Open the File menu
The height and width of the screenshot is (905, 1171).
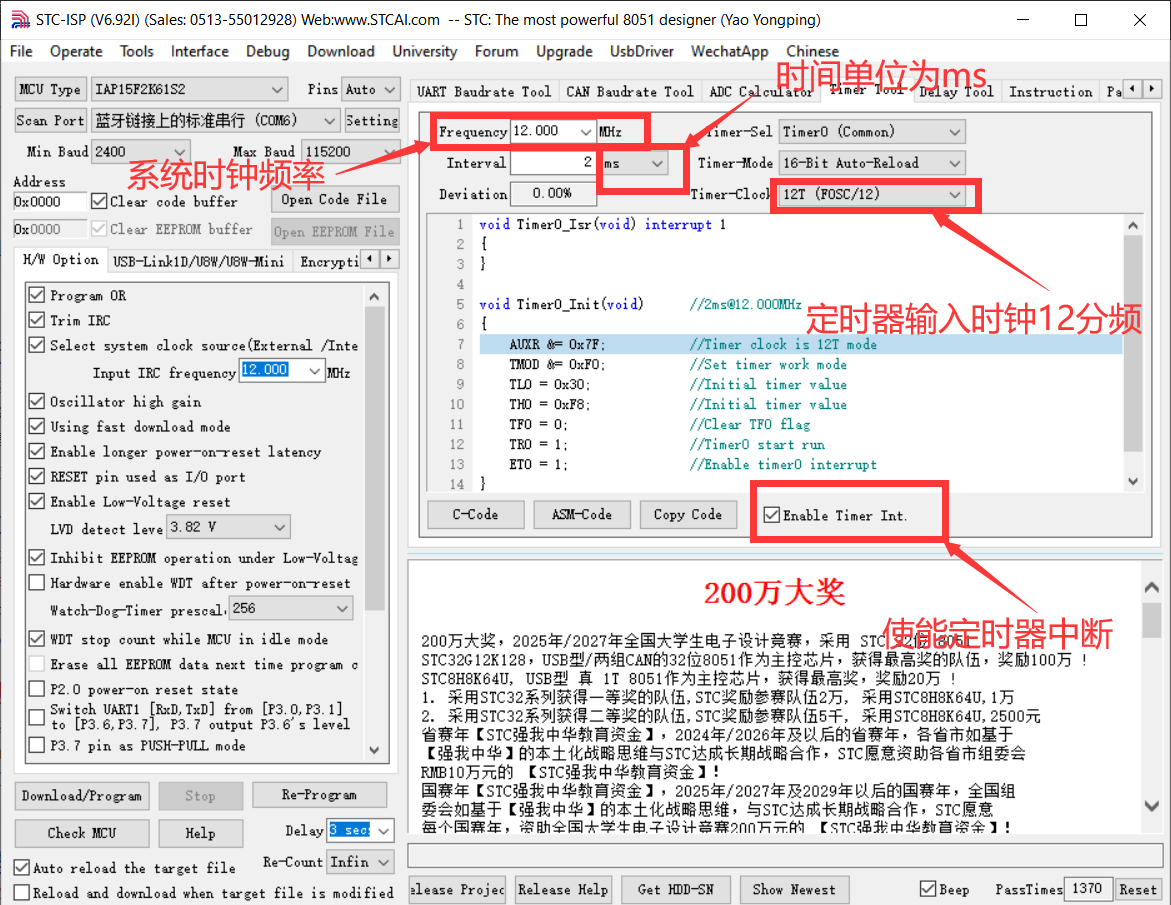pyautogui.click(x=21, y=51)
